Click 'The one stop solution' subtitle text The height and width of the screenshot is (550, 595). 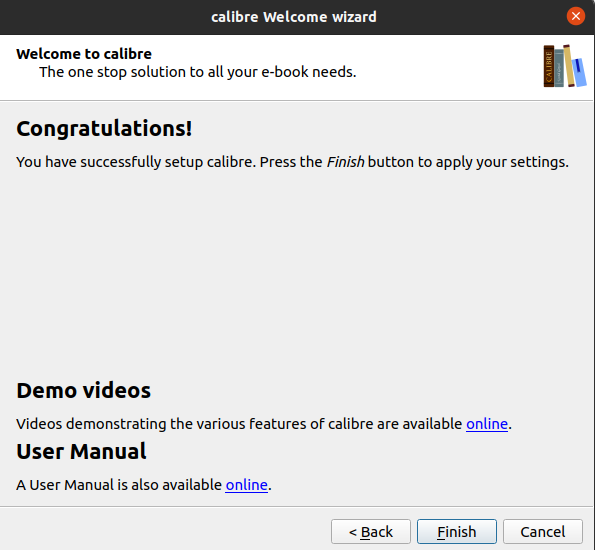coord(198,72)
